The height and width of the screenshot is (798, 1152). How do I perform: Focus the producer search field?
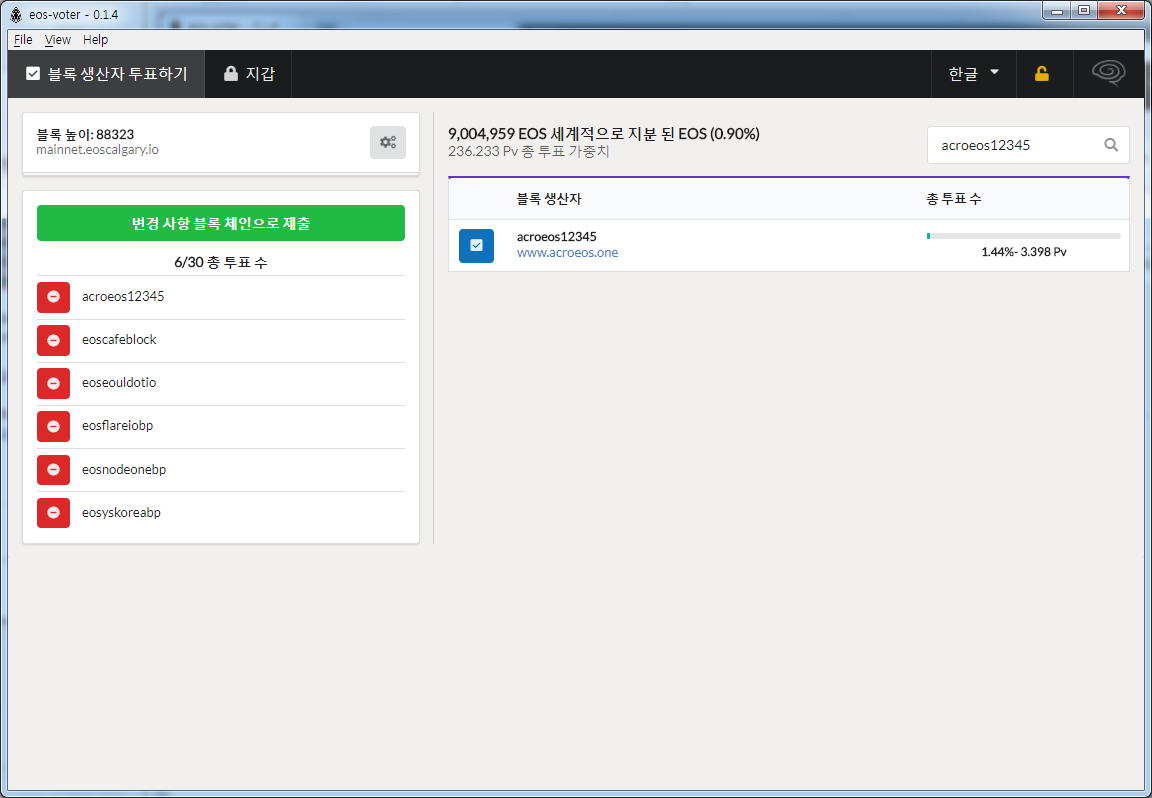tap(1028, 145)
